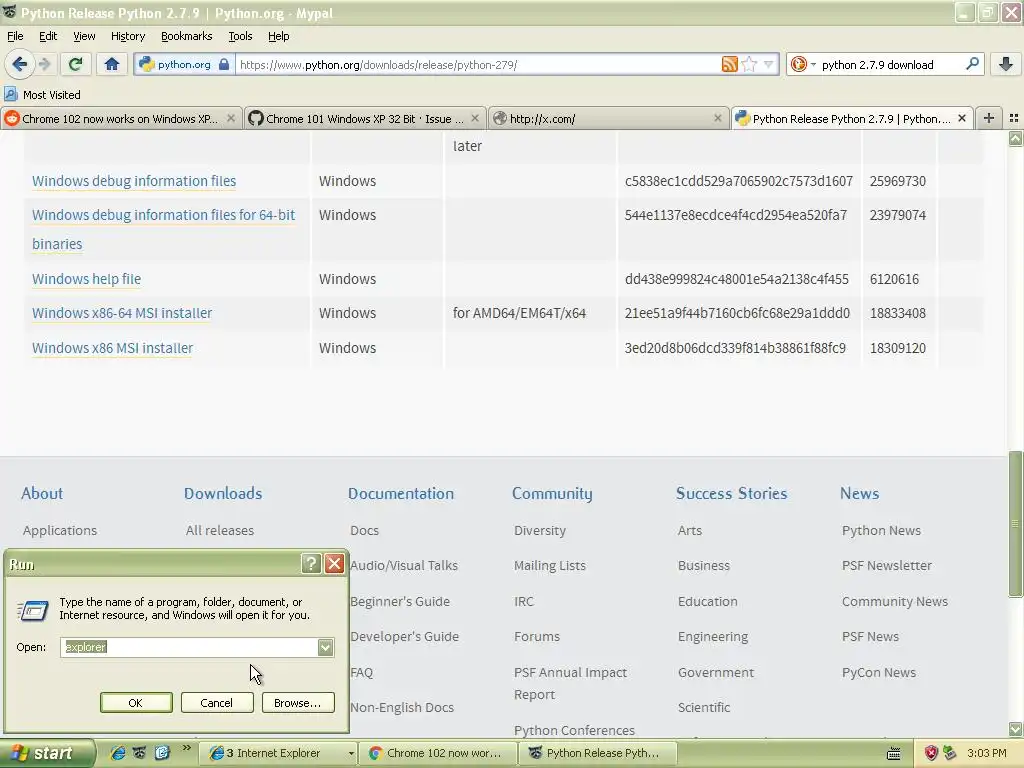Open Windows debug information files link
Viewport: 1024px width, 768px height.
[x=134, y=181]
